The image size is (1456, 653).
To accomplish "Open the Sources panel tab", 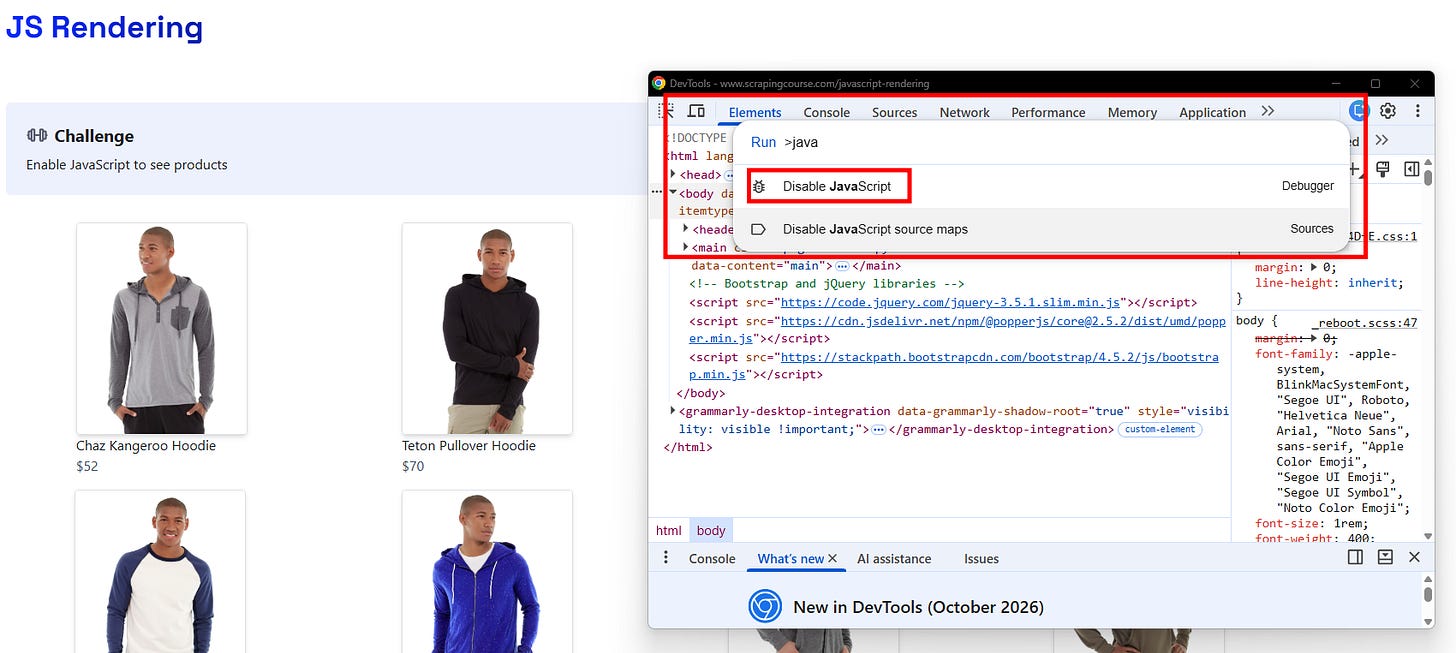I will point(895,112).
